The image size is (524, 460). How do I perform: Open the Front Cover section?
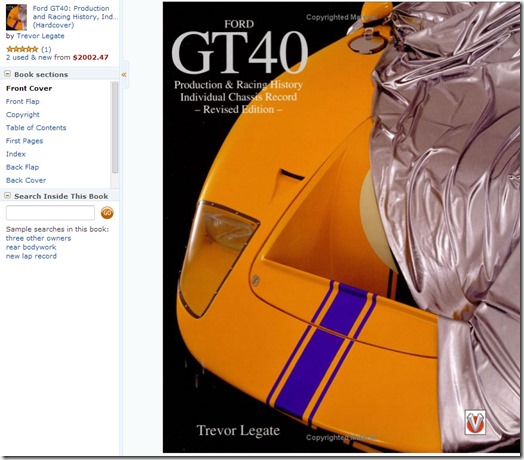pos(29,89)
